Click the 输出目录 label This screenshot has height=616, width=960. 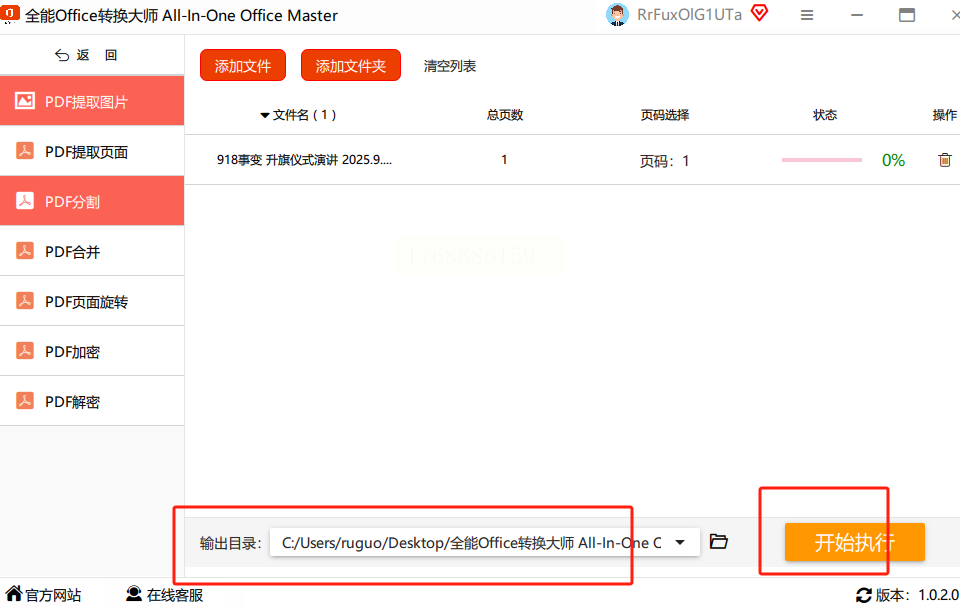[231, 543]
